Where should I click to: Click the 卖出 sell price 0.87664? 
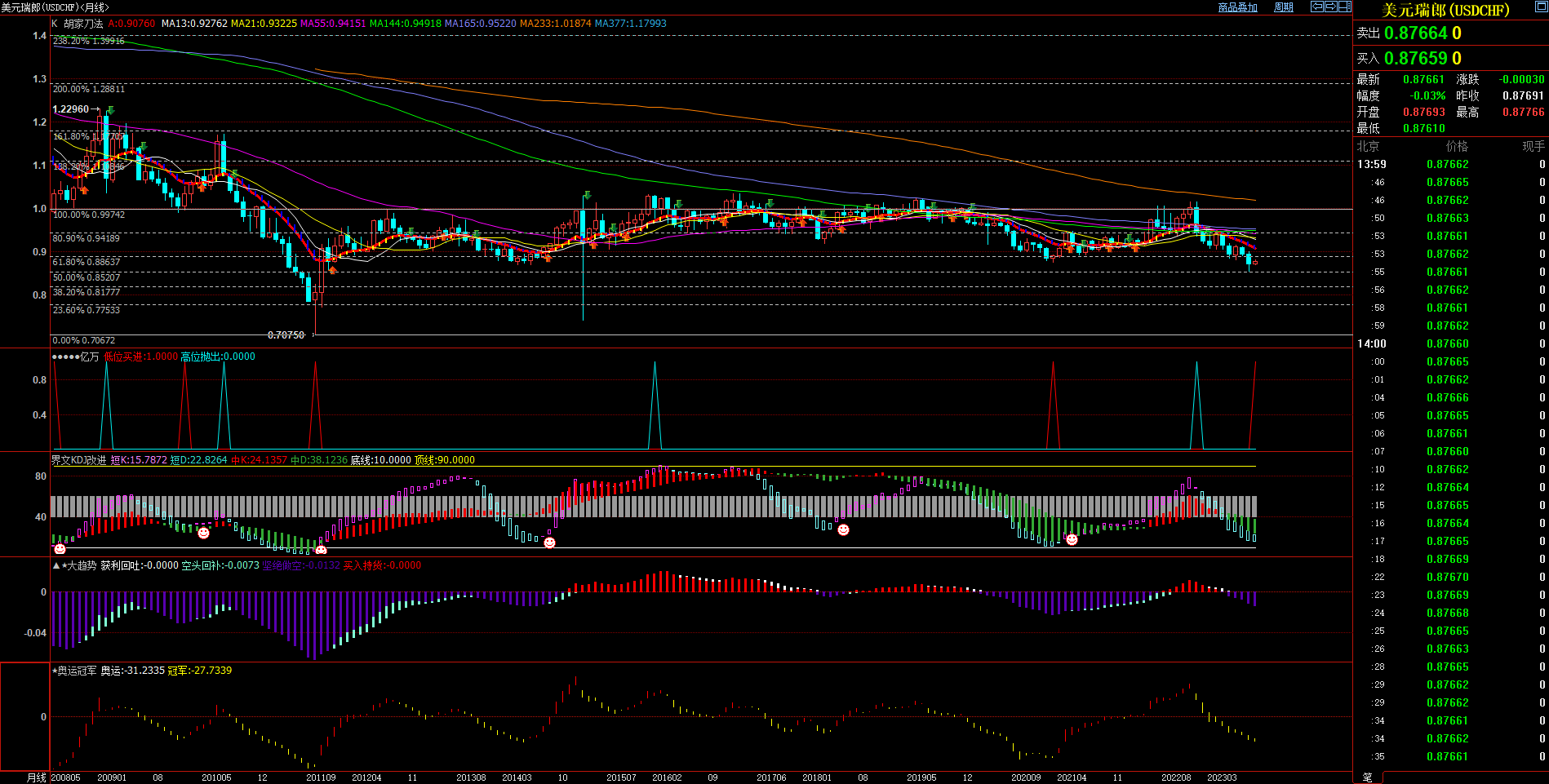click(1415, 33)
